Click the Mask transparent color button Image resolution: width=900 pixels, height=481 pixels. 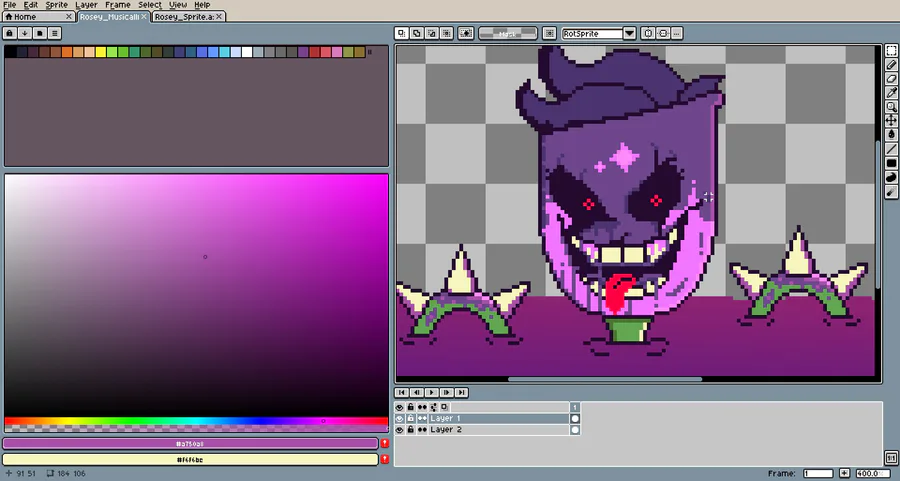tap(508, 33)
